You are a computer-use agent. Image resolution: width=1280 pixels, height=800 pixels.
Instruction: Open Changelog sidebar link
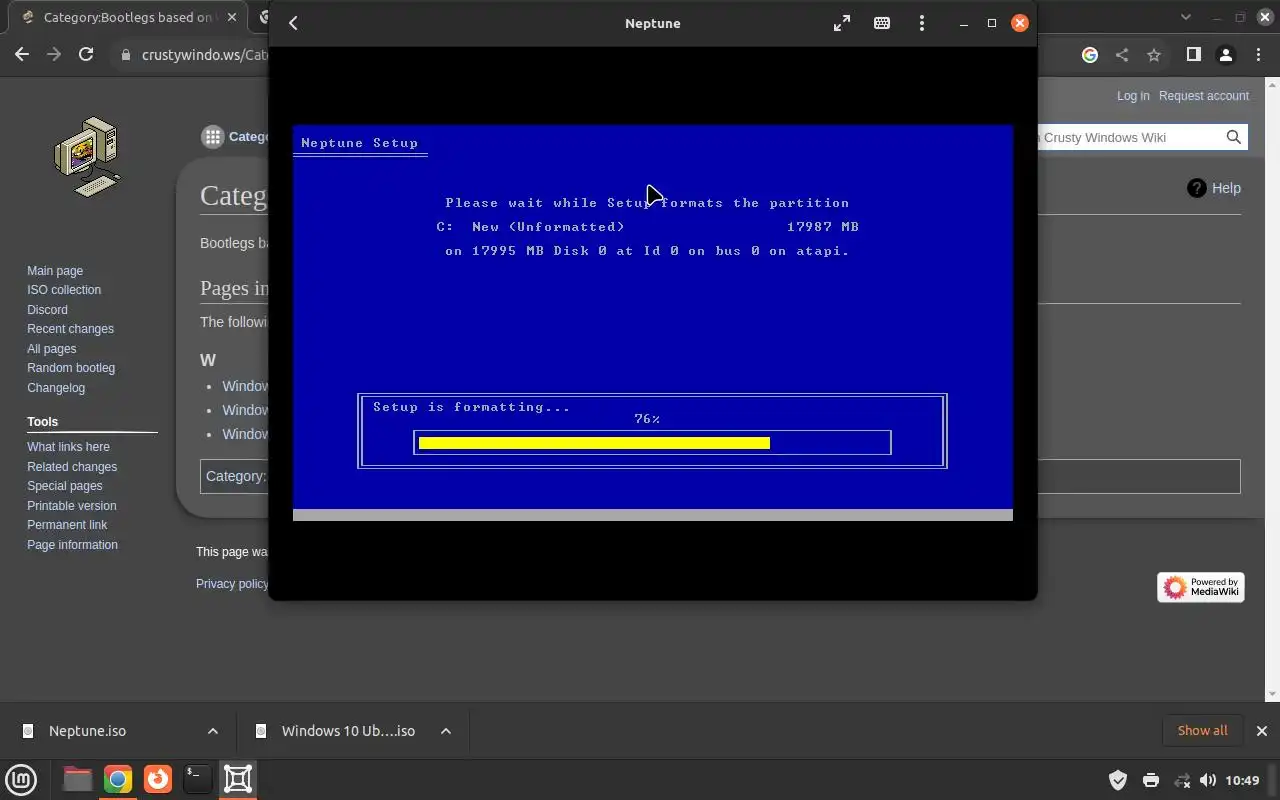(56, 388)
